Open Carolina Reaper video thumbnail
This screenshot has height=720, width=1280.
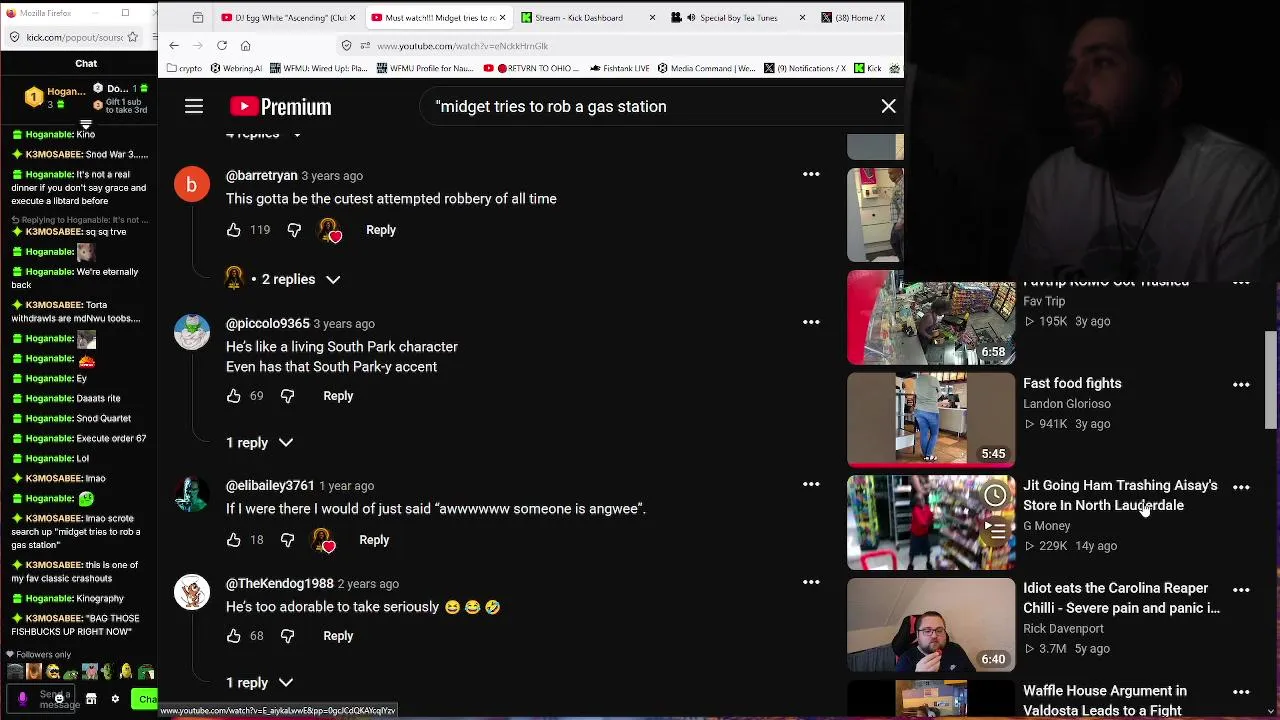pos(931,625)
